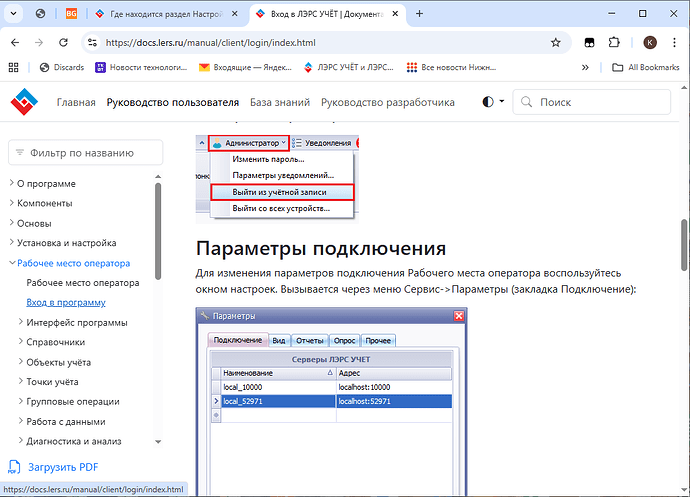Go to 'Руководство разработчика' in the top menu
690x497 pixels.
388,102
